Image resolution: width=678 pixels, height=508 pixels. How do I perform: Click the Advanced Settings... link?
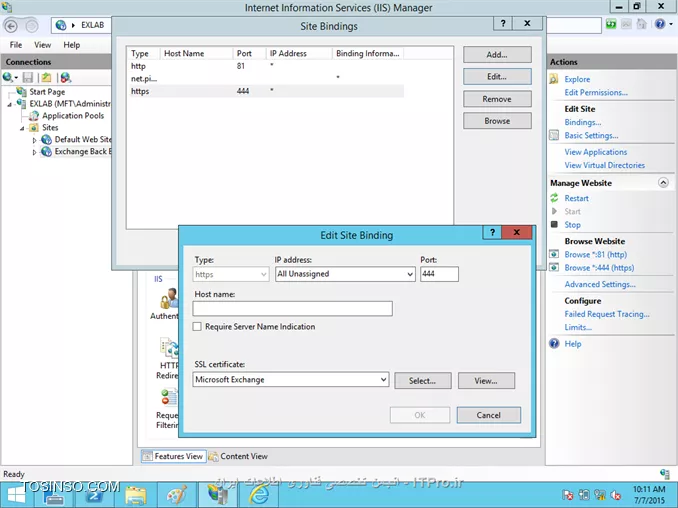click(x=600, y=284)
